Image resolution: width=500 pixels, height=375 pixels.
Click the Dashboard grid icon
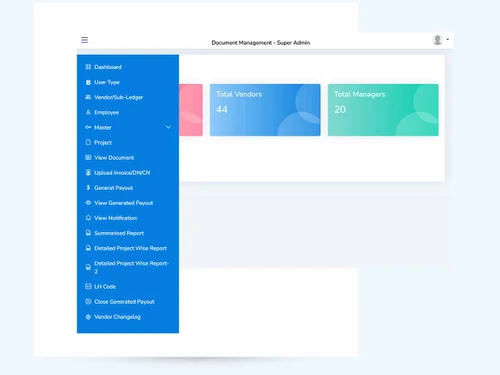click(x=88, y=67)
